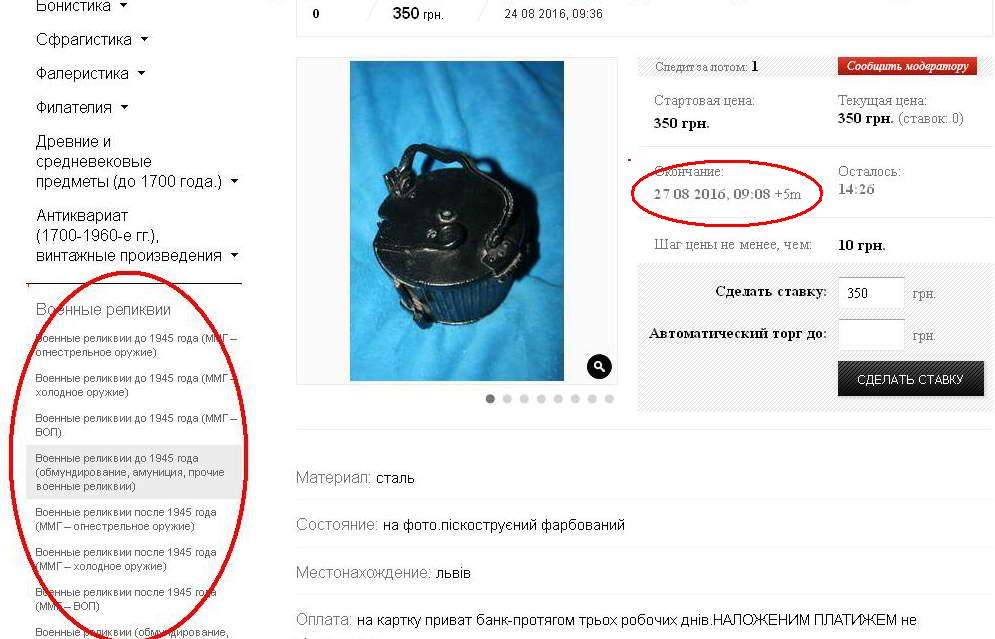
Task: Expand the Антиквариат category arrow
Action: click(x=234, y=256)
